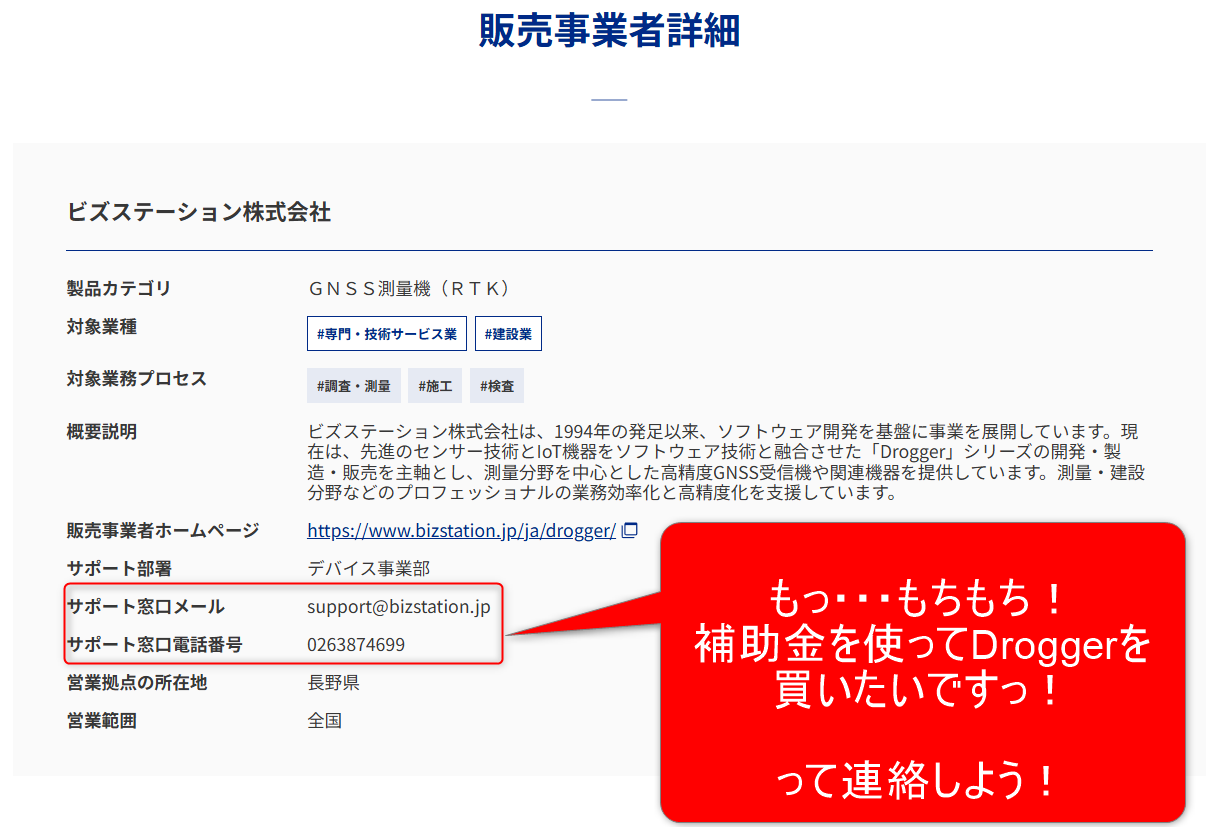Click the 販売事業者ホームページ label

pyautogui.click(x=162, y=531)
